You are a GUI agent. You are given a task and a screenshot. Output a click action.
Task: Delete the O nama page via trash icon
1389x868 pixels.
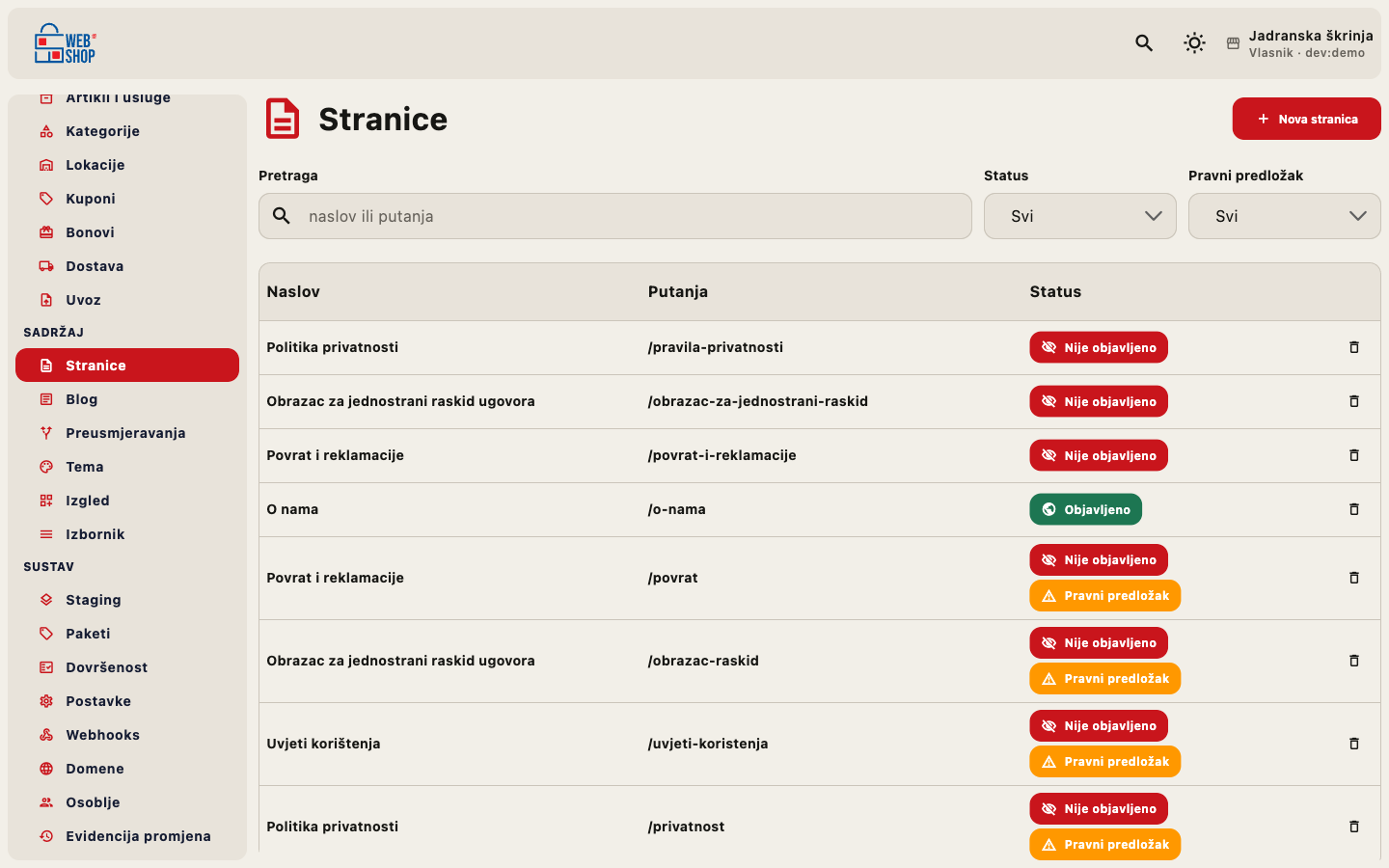(x=1354, y=509)
